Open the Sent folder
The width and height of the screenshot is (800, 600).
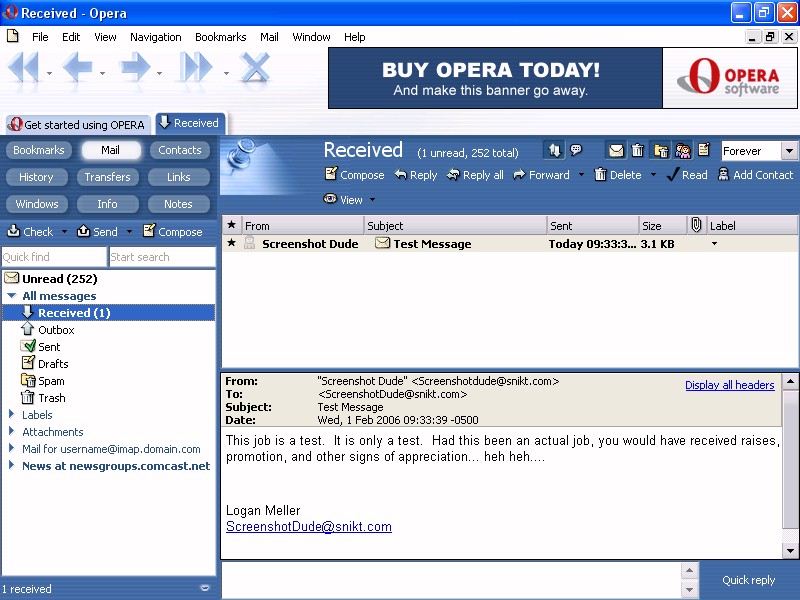point(41,347)
